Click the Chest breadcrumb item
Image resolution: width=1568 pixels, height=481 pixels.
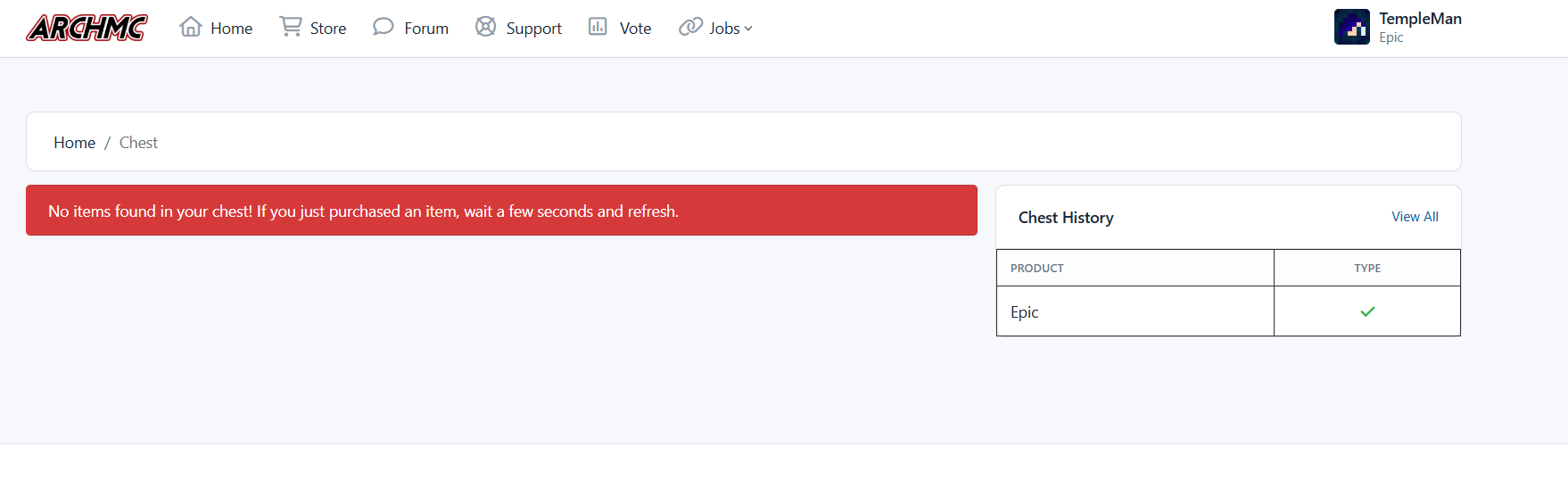(x=138, y=143)
